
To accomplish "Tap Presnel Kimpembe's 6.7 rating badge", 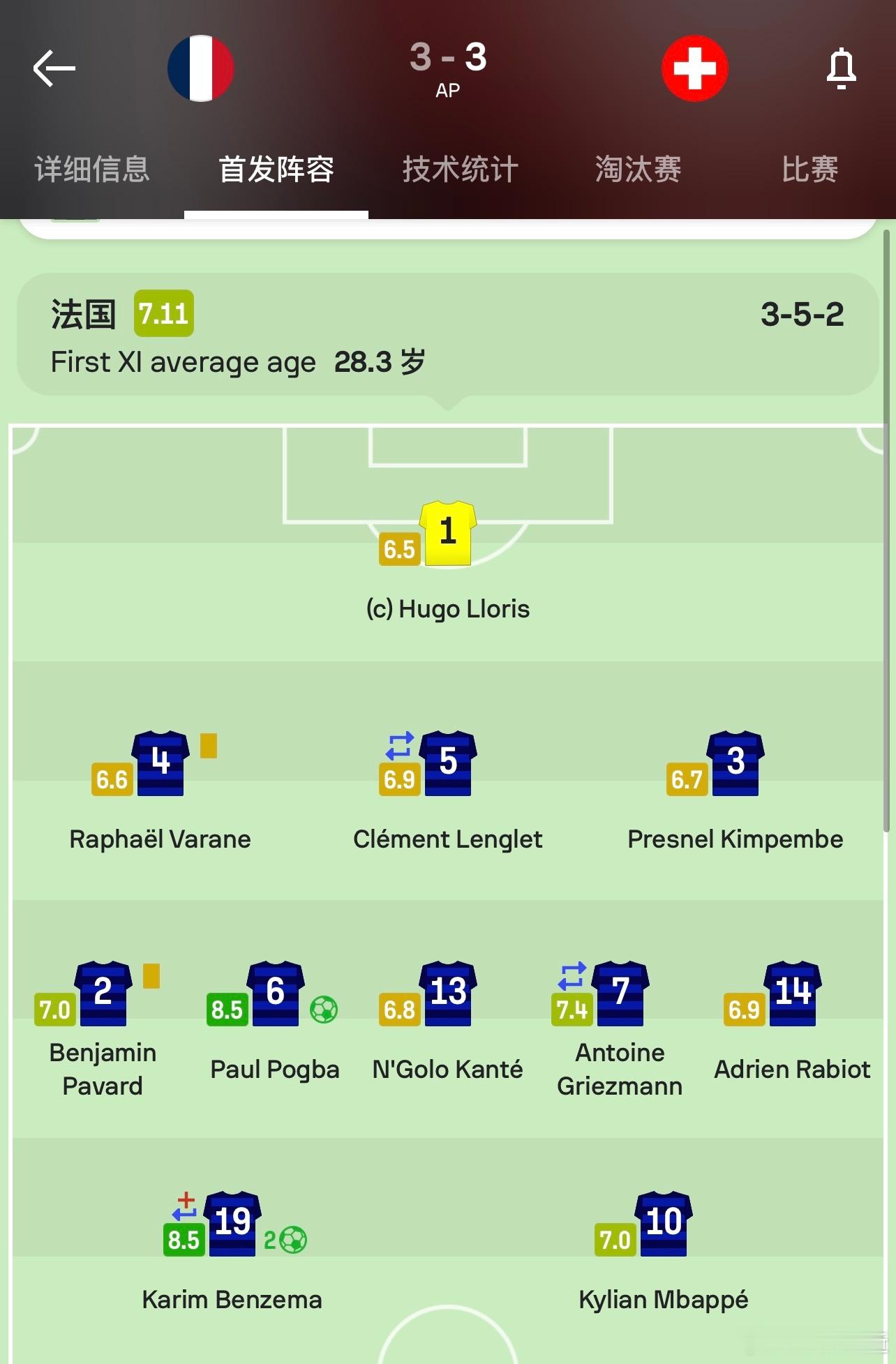I will 687,779.
